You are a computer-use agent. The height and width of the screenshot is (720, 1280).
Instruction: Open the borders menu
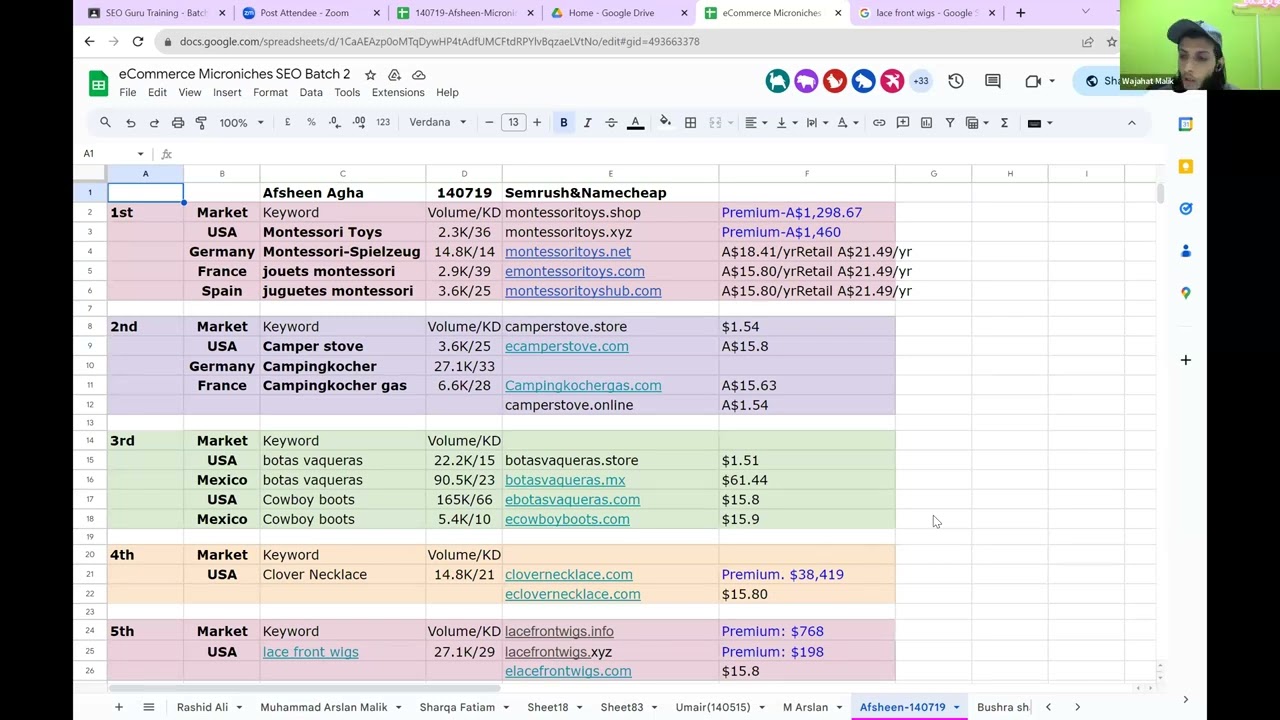(690, 123)
